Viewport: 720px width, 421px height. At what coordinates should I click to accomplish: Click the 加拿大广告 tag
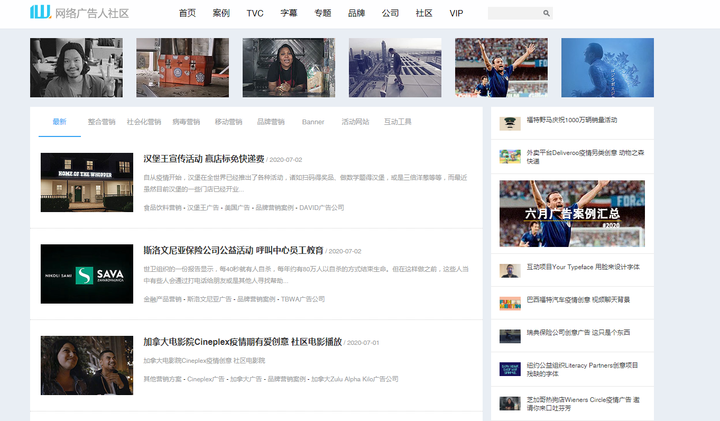[x=246, y=379]
